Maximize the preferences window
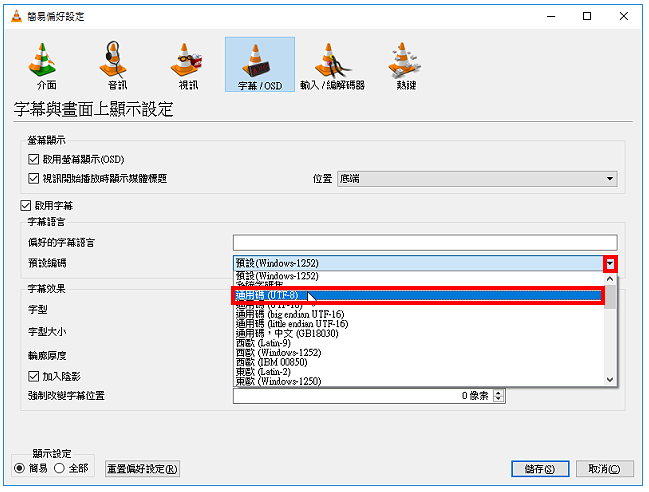The width and height of the screenshot is (649, 492). (x=587, y=16)
